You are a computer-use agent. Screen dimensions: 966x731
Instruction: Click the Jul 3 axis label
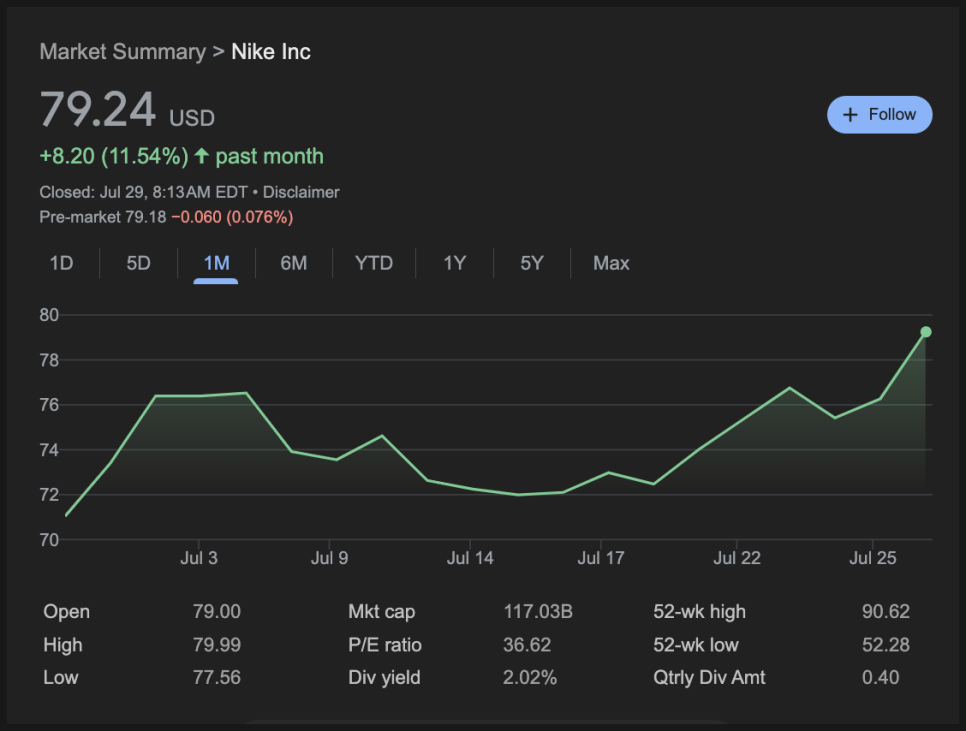pos(199,558)
